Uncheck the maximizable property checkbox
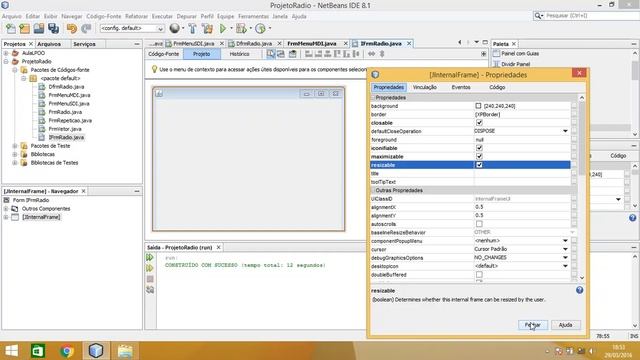The height and width of the screenshot is (360, 640). click(x=479, y=157)
